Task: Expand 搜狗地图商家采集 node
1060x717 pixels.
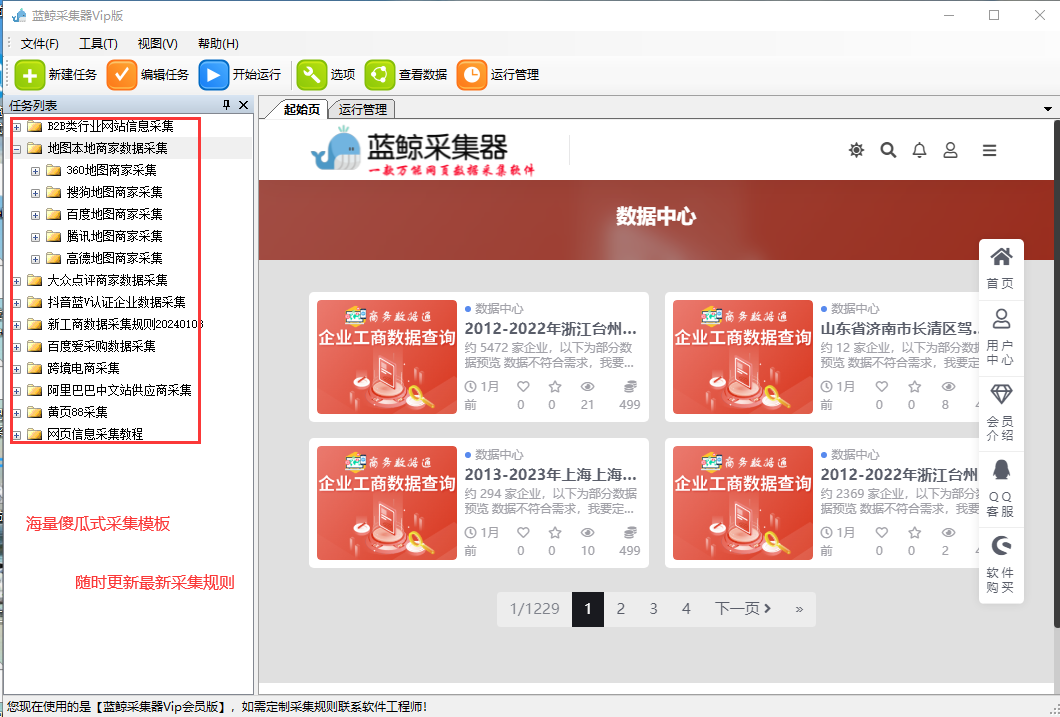Action: point(36,193)
